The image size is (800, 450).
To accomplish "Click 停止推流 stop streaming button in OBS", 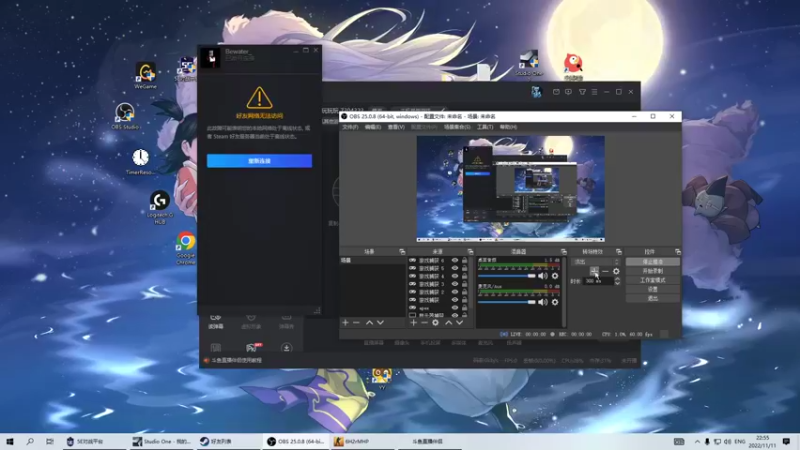I will (x=653, y=262).
